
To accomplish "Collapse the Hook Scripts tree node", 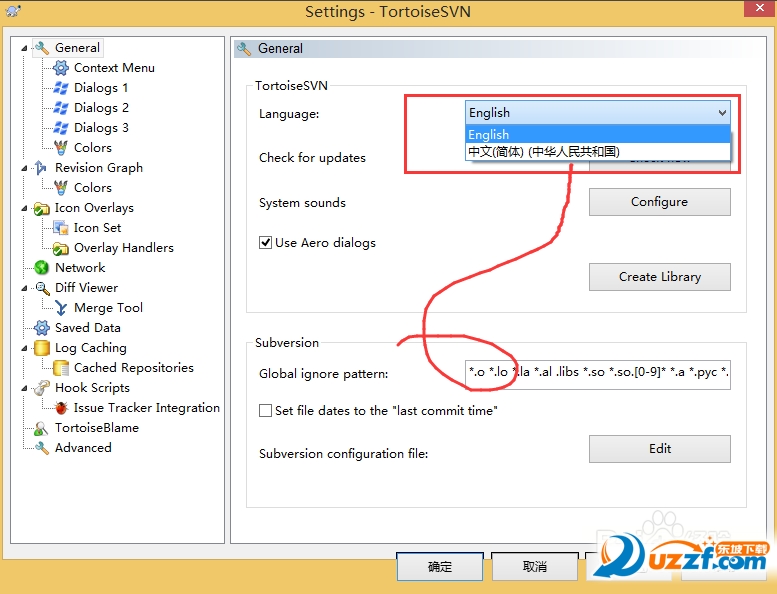I will point(25,388).
